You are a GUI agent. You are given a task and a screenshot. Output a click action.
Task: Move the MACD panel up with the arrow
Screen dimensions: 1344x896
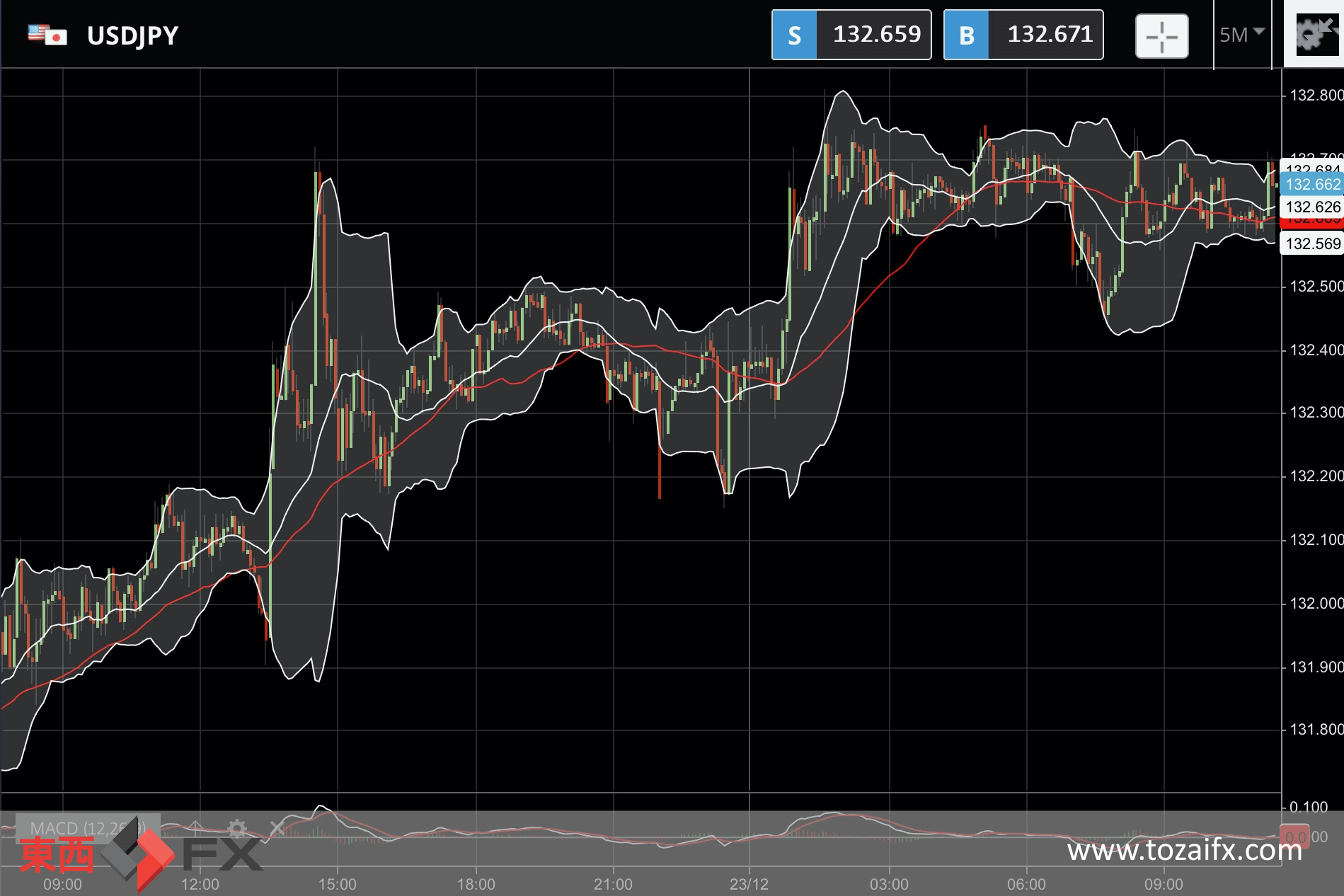point(196,828)
